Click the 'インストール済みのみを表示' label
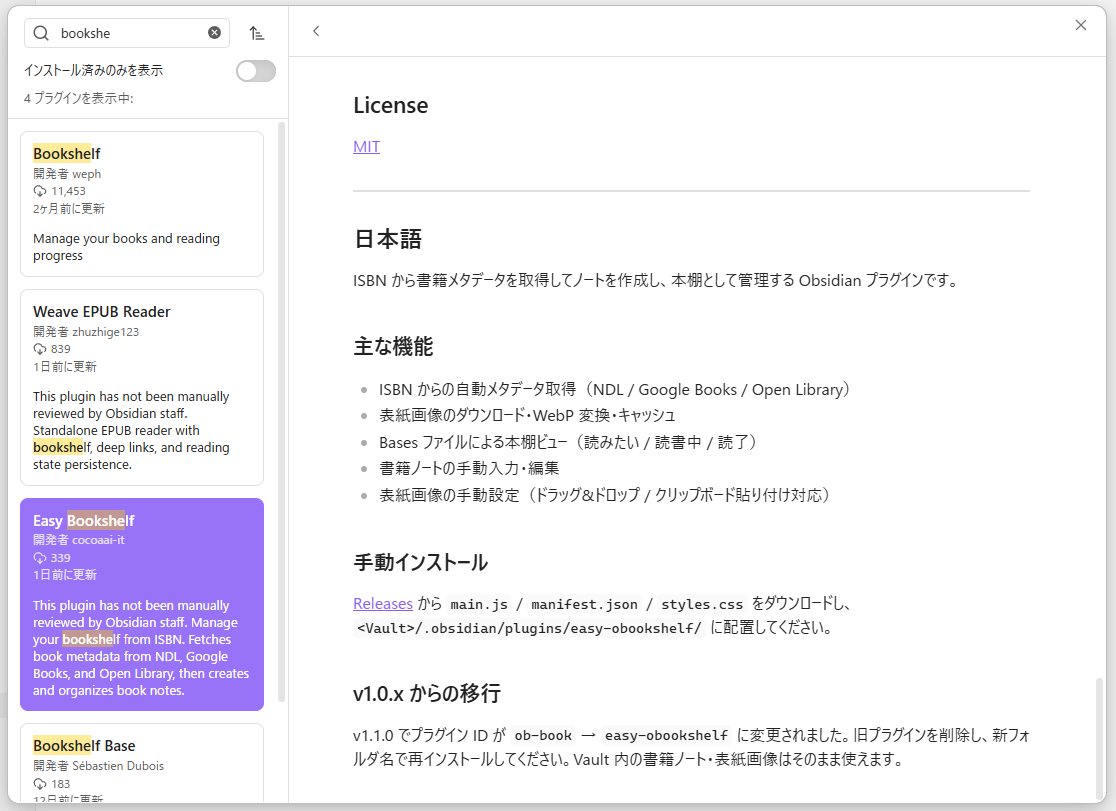This screenshot has height=811, width=1116. [93, 70]
